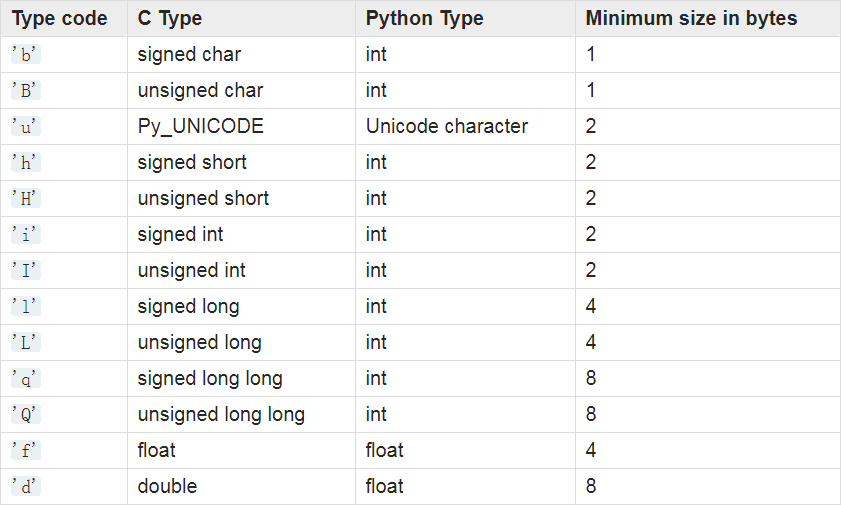
Task: Click the signed char cell
Action: click(189, 55)
